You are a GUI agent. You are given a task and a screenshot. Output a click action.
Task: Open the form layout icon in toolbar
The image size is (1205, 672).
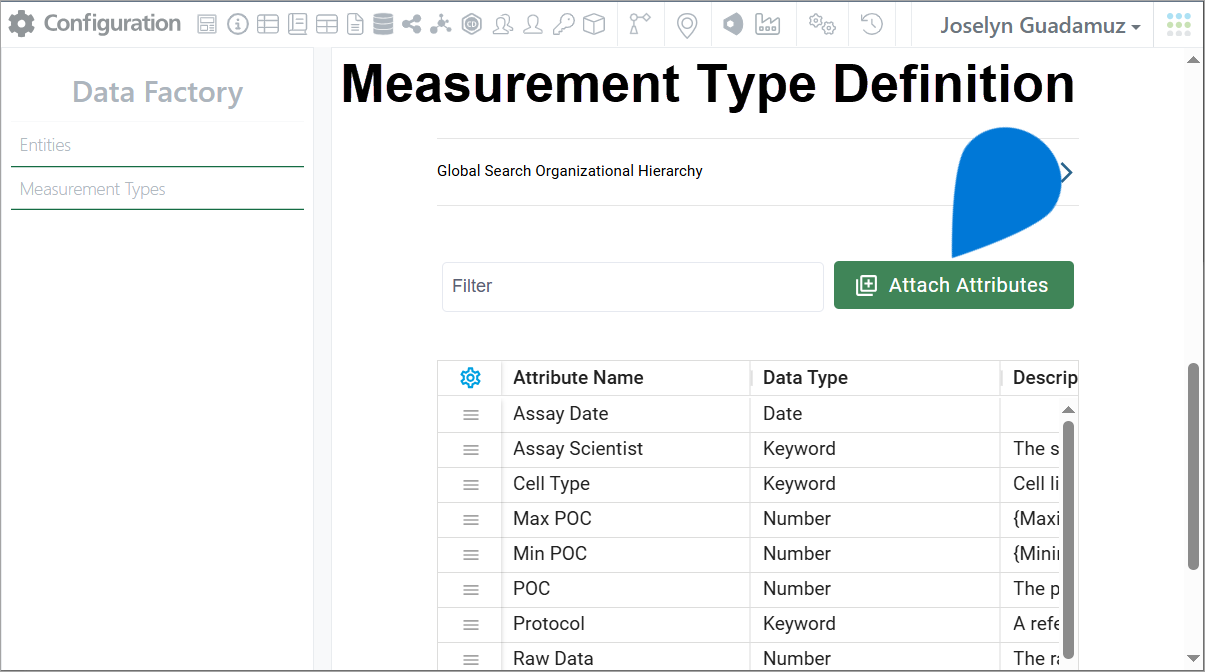point(207,25)
